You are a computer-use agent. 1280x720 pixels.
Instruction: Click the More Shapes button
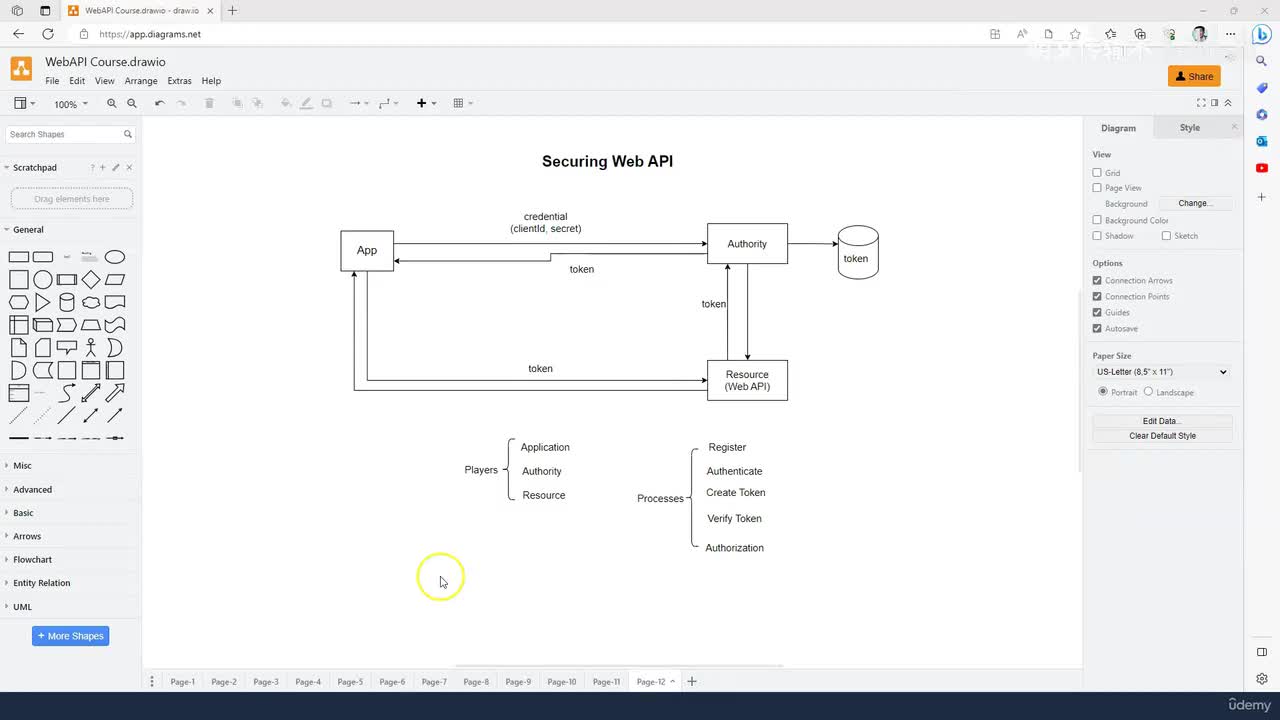[70, 636]
